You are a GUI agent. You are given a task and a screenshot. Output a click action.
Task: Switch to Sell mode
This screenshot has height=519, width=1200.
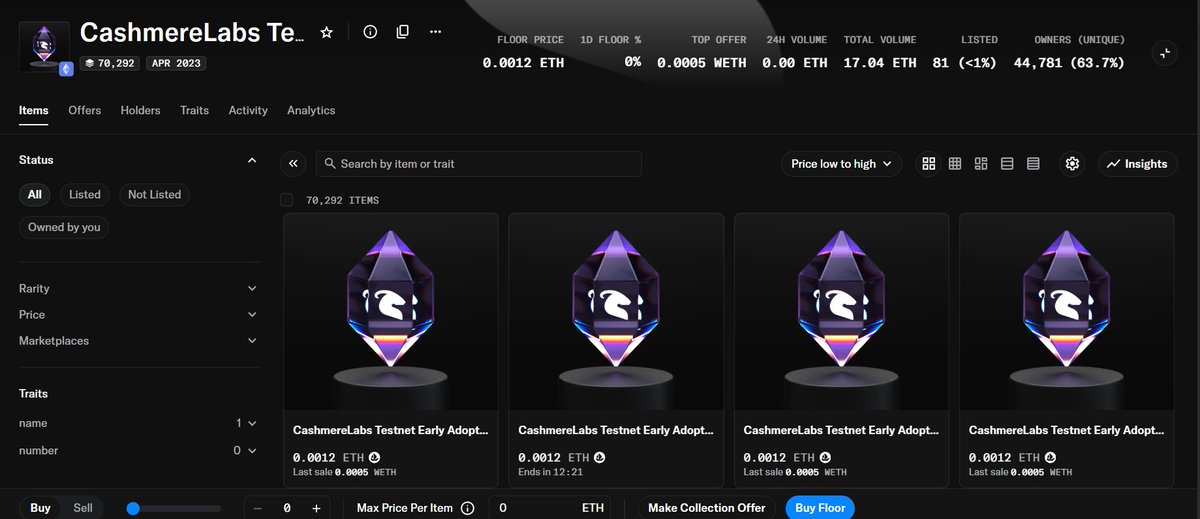83,508
